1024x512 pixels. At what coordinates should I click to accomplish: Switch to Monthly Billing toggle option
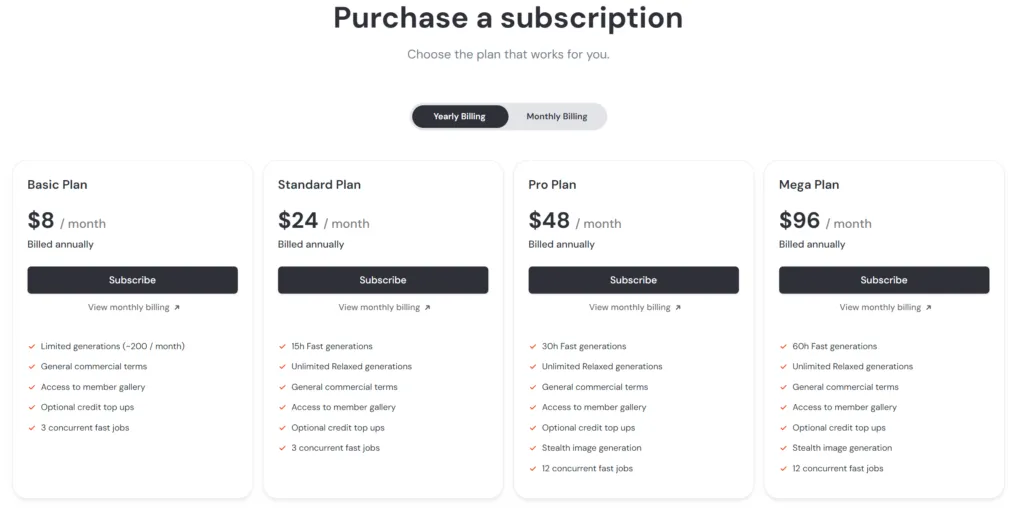(556, 117)
